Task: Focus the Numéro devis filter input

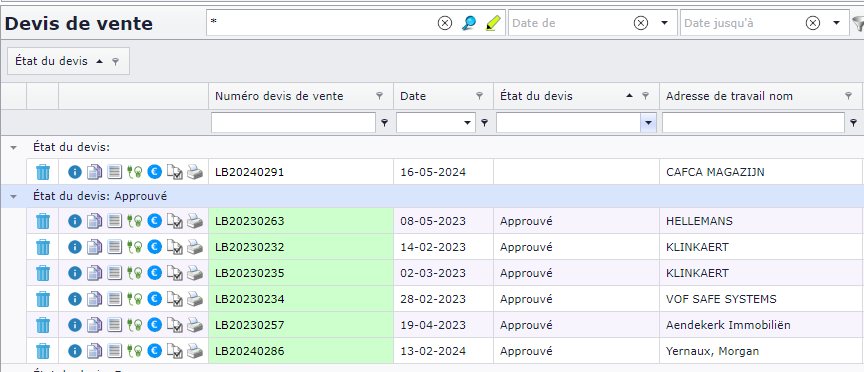Action: pyautogui.click(x=294, y=123)
